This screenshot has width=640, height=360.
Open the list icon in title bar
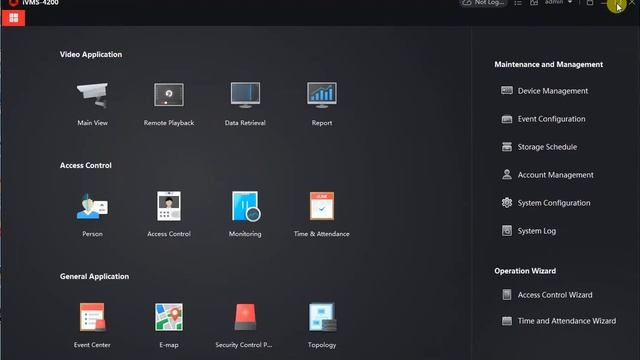[518, 3]
